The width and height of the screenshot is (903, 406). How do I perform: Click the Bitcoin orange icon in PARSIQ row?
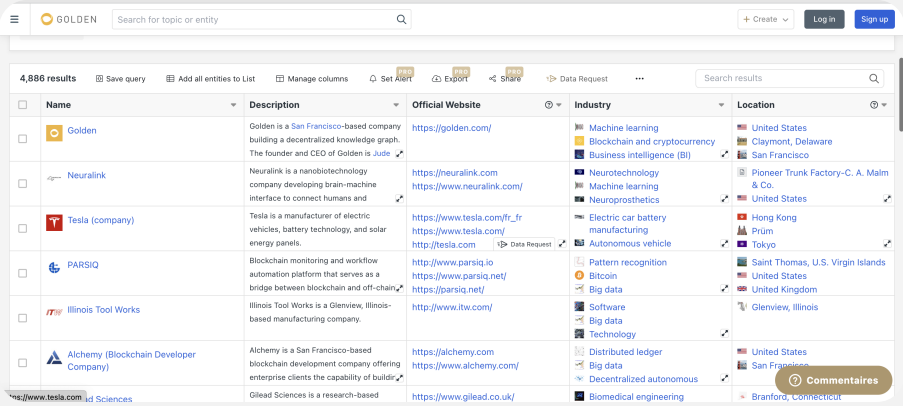579,276
